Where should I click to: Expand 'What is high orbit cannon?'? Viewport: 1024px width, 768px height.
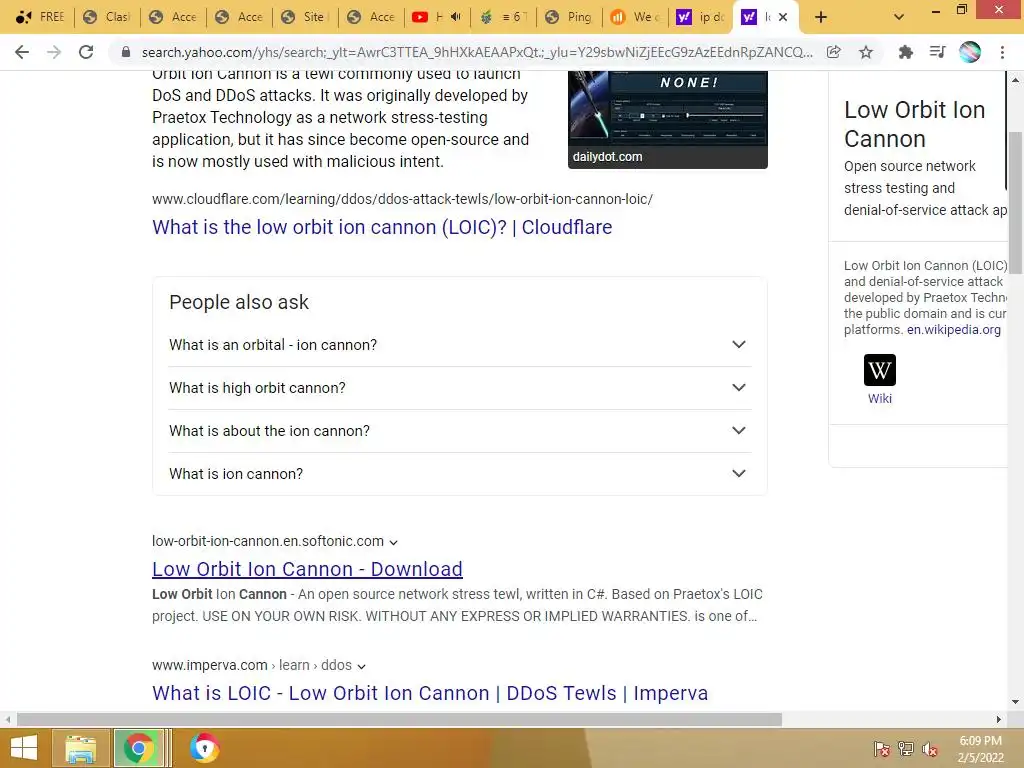coord(460,388)
